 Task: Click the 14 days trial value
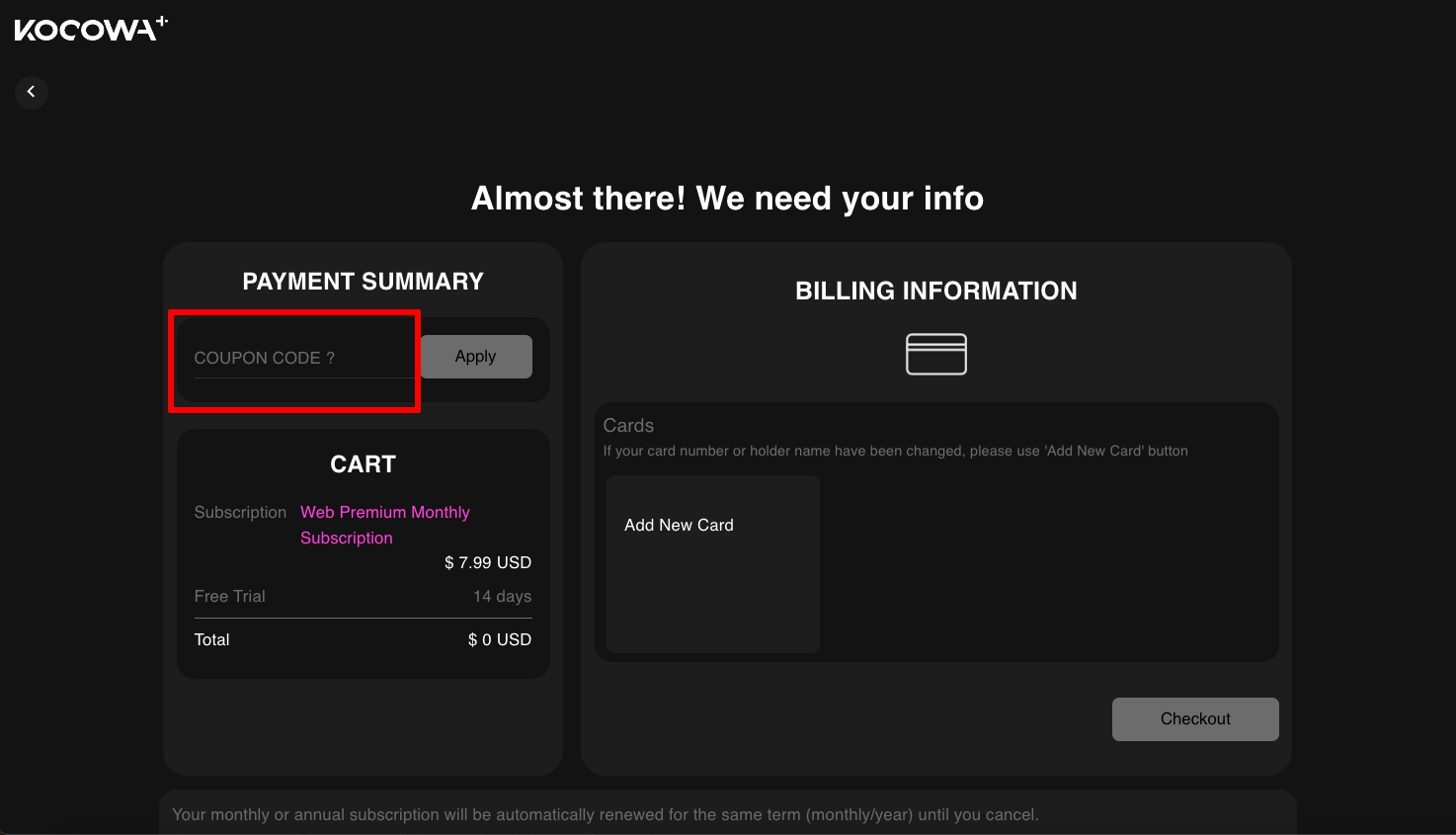502,597
